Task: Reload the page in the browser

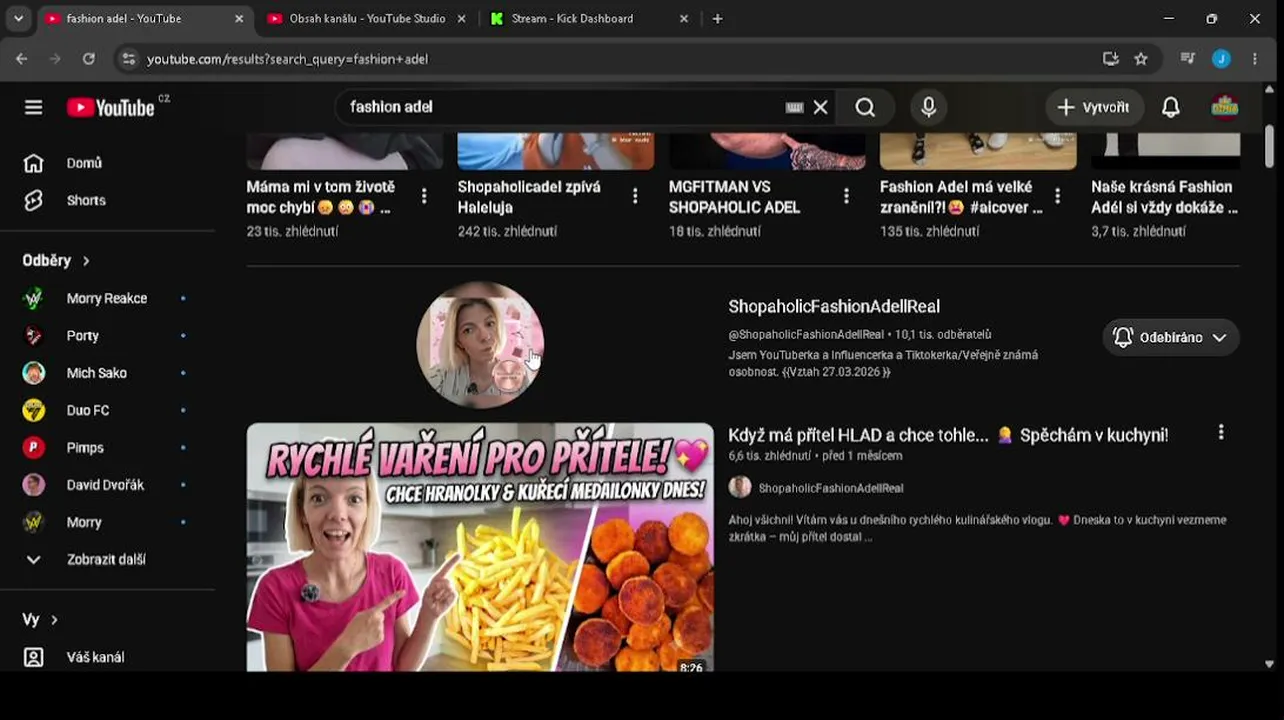Action: 88,59
